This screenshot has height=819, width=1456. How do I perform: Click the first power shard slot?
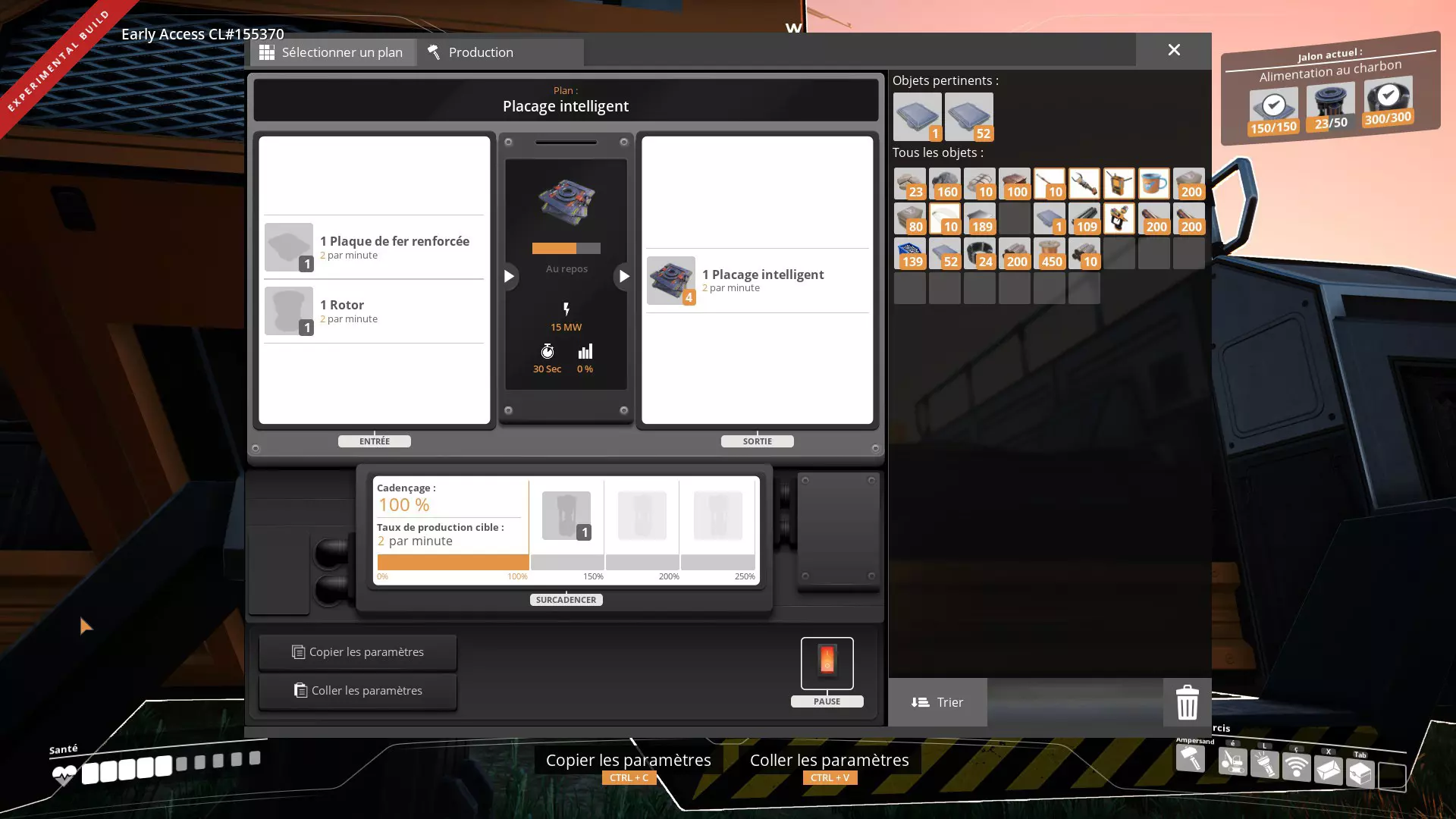pyautogui.click(x=566, y=516)
